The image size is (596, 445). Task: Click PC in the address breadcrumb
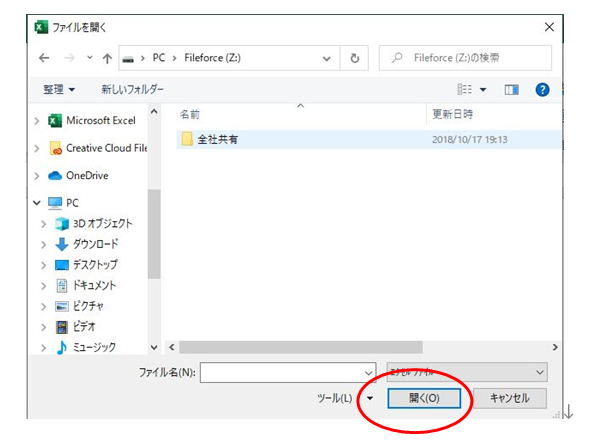click(159, 58)
